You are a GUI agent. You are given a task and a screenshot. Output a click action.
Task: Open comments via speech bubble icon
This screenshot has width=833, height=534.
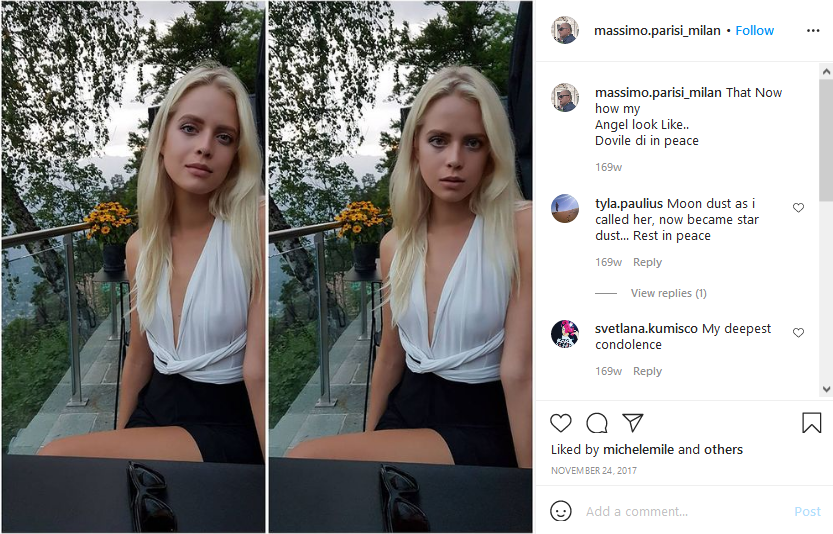(x=597, y=423)
